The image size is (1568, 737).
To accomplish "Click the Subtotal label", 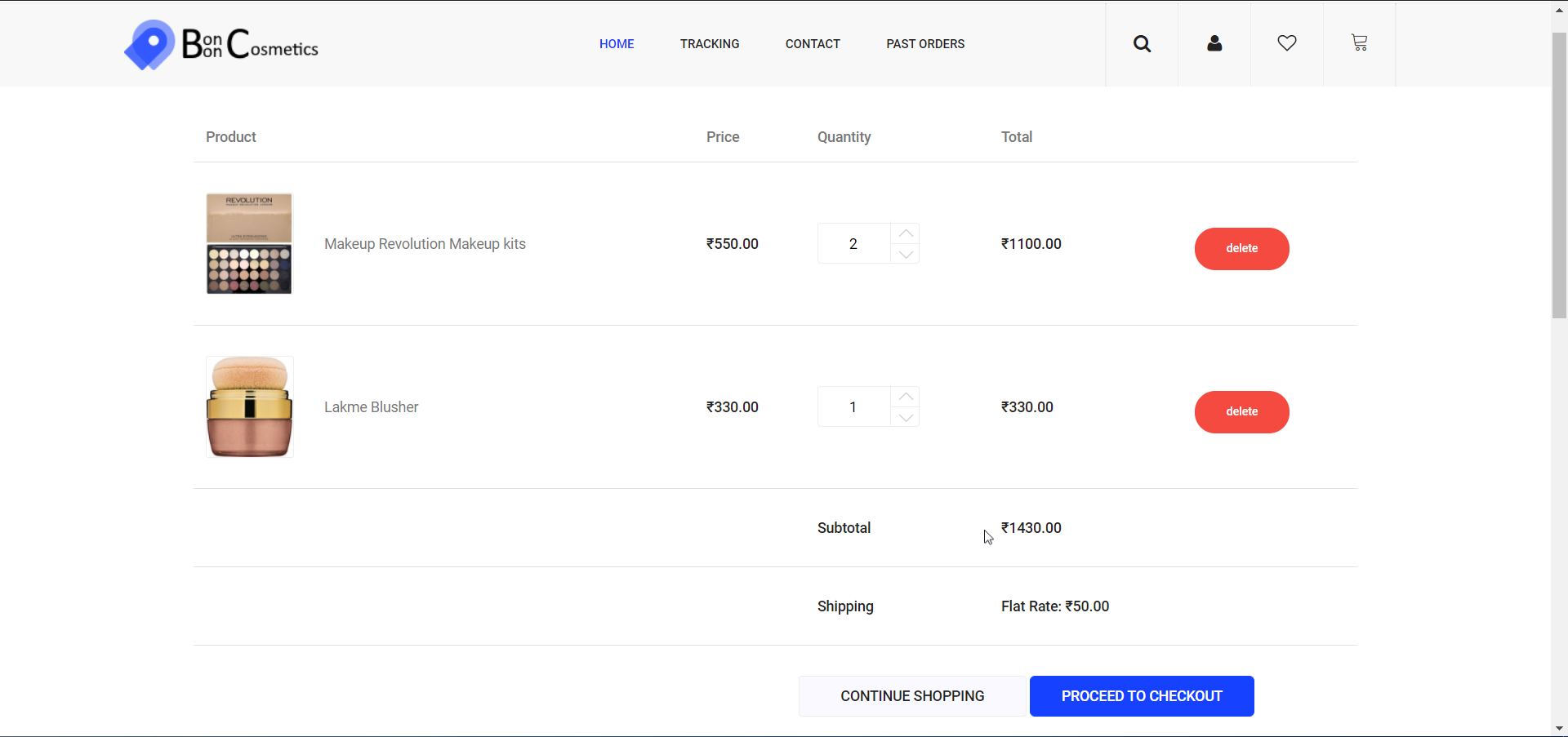I will tap(844, 528).
